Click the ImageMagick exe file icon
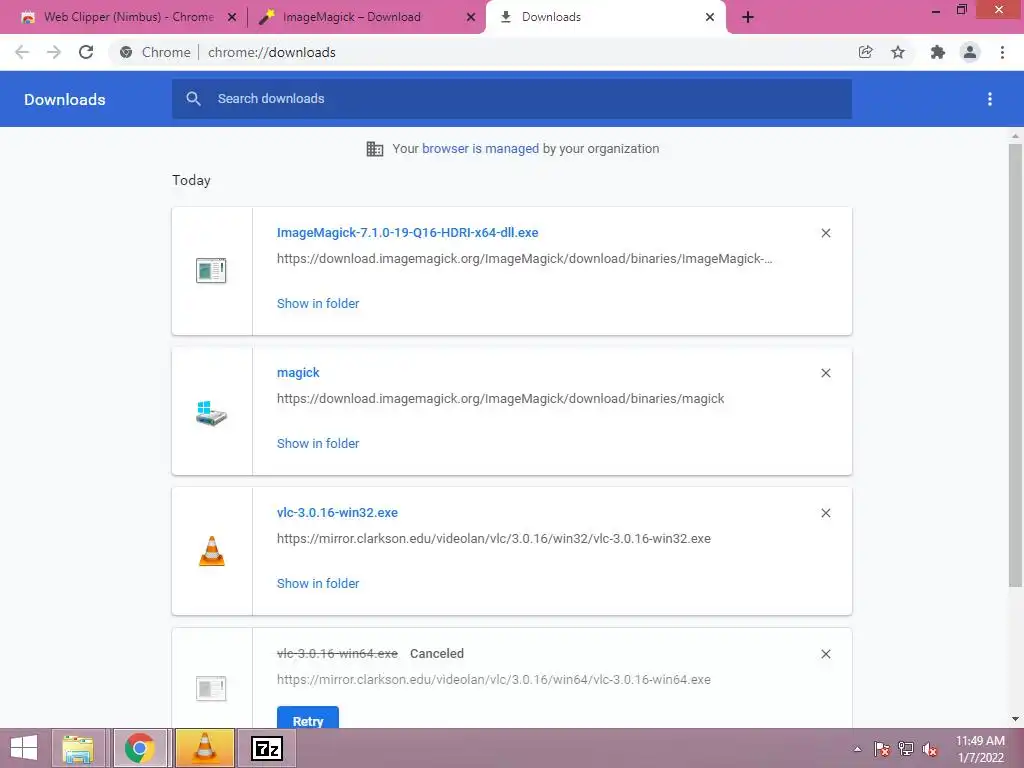Screen dimensions: 1024x768 point(211,270)
